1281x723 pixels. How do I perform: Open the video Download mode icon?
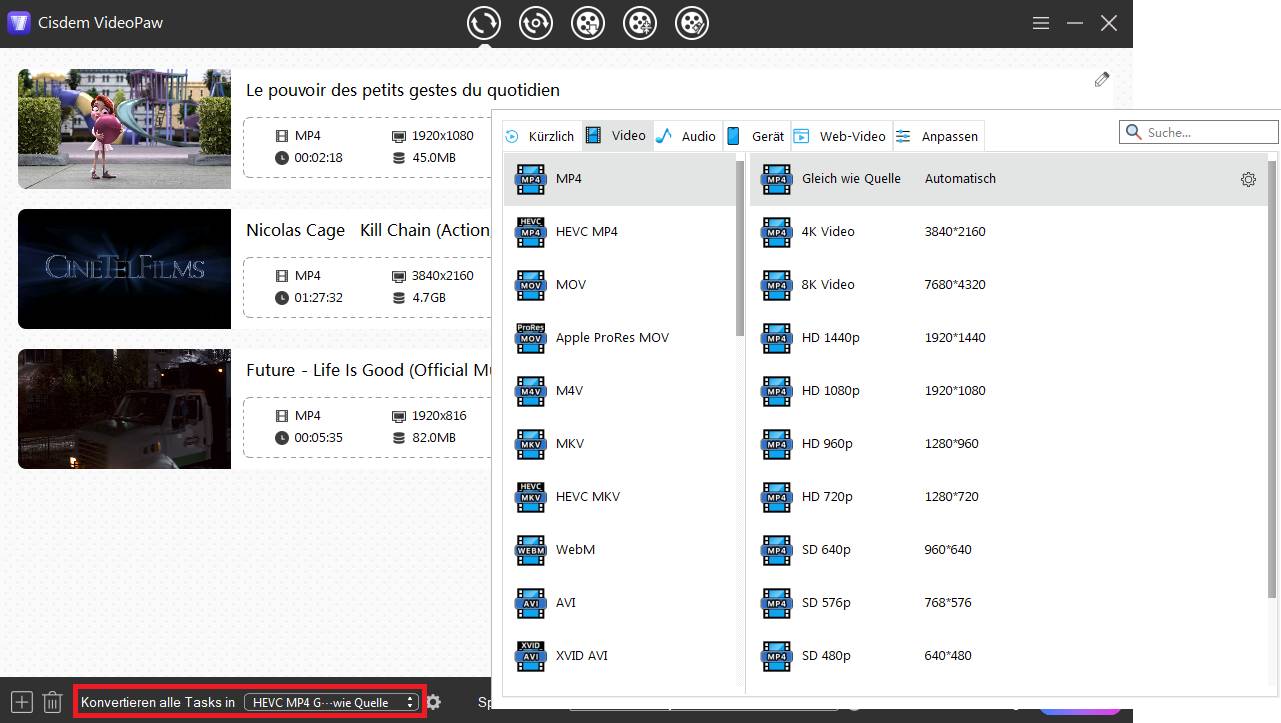pos(588,23)
